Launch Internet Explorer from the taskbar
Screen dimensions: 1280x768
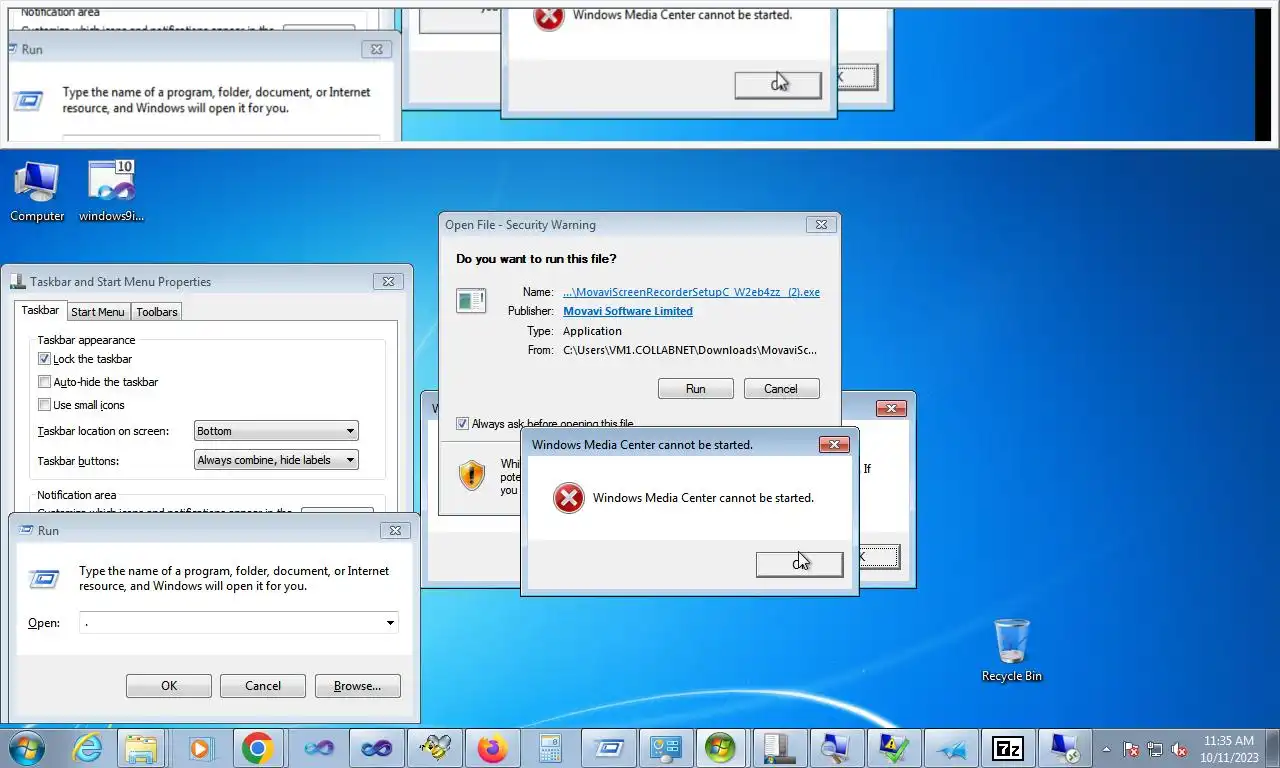88,748
